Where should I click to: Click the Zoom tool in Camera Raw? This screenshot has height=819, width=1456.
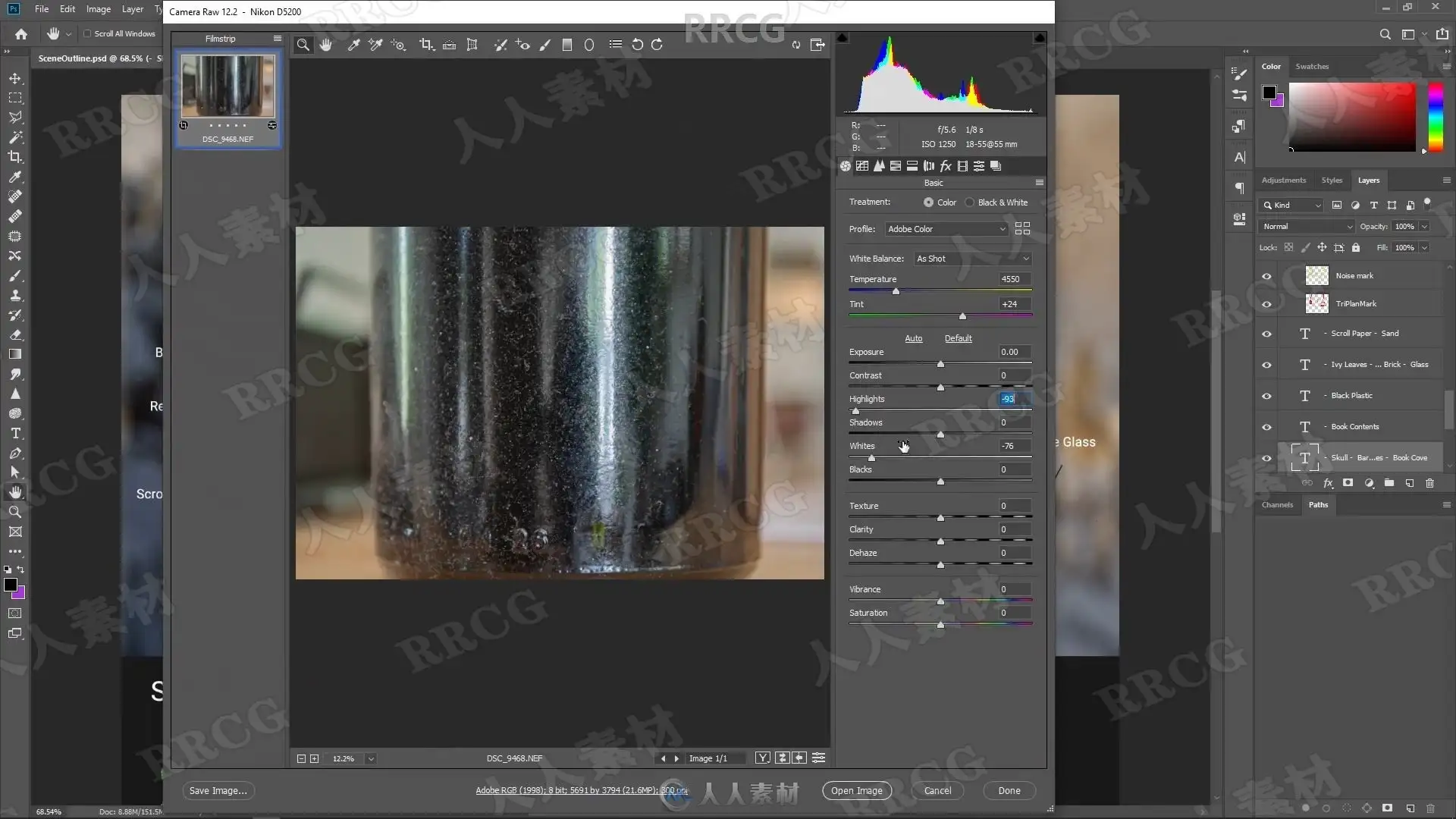pos(303,45)
